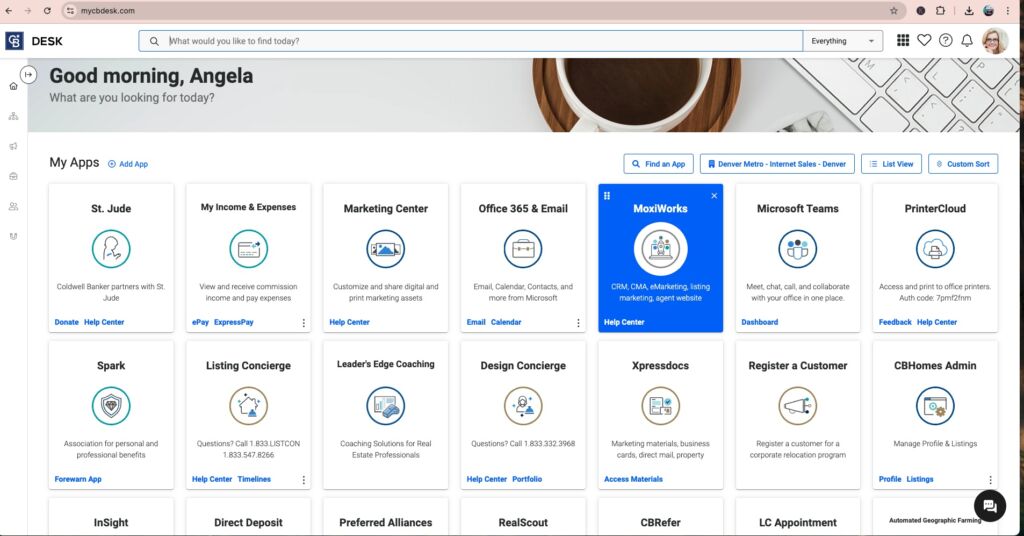
Task: Launch the MoxiWorks rocket icon
Action: (660, 249)
